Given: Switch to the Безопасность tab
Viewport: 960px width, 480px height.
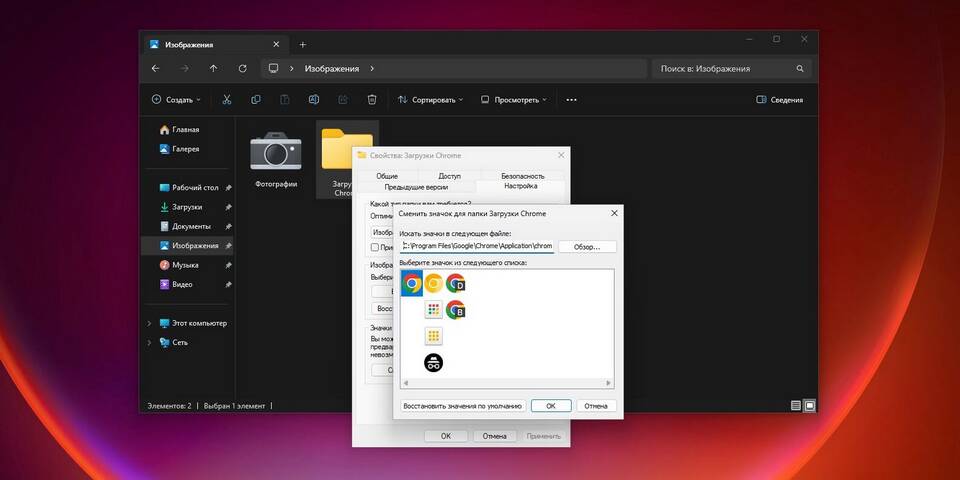Looking at the screenshot, I should 522,176.
